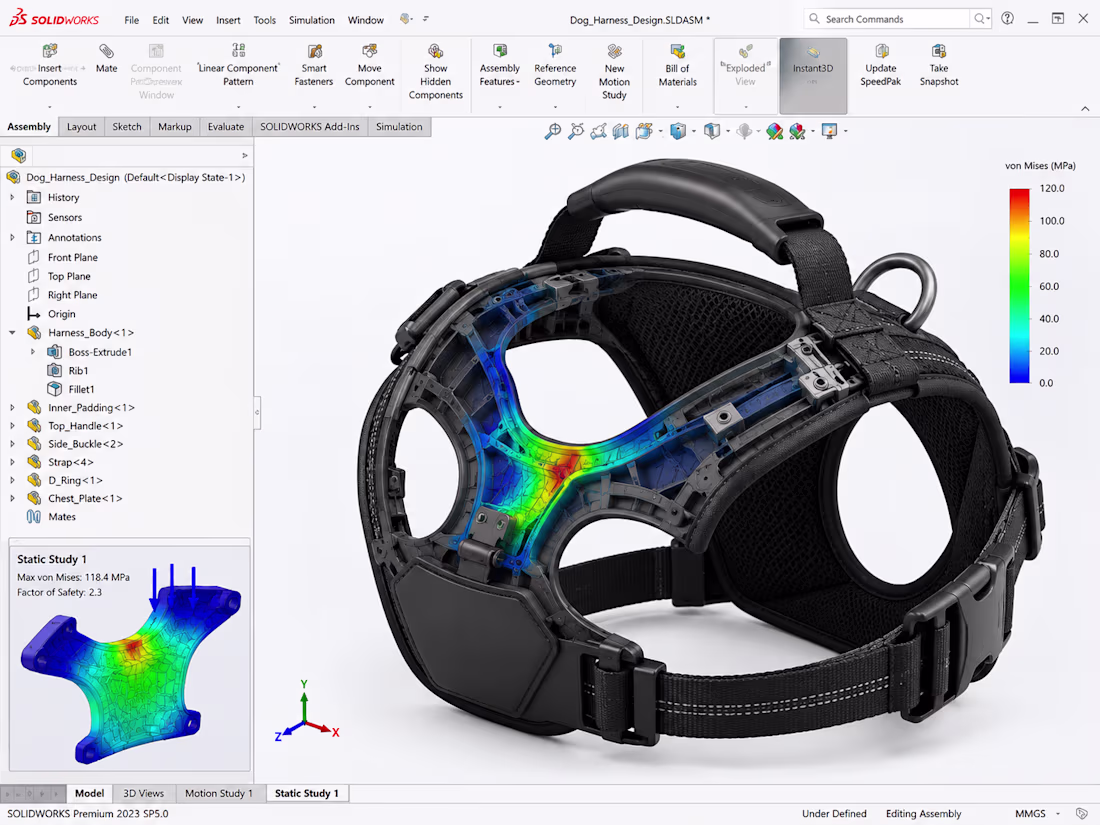
Task: Open View Settings monitor icon
Action: (x=829, y=131)
